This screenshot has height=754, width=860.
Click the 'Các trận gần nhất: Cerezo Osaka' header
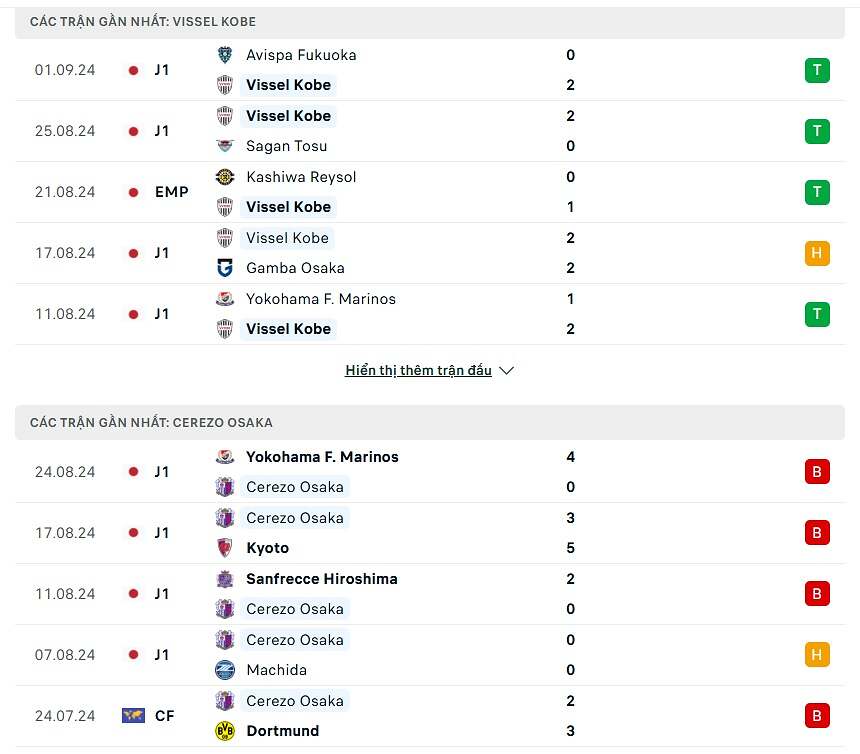[x=151, y=423]
